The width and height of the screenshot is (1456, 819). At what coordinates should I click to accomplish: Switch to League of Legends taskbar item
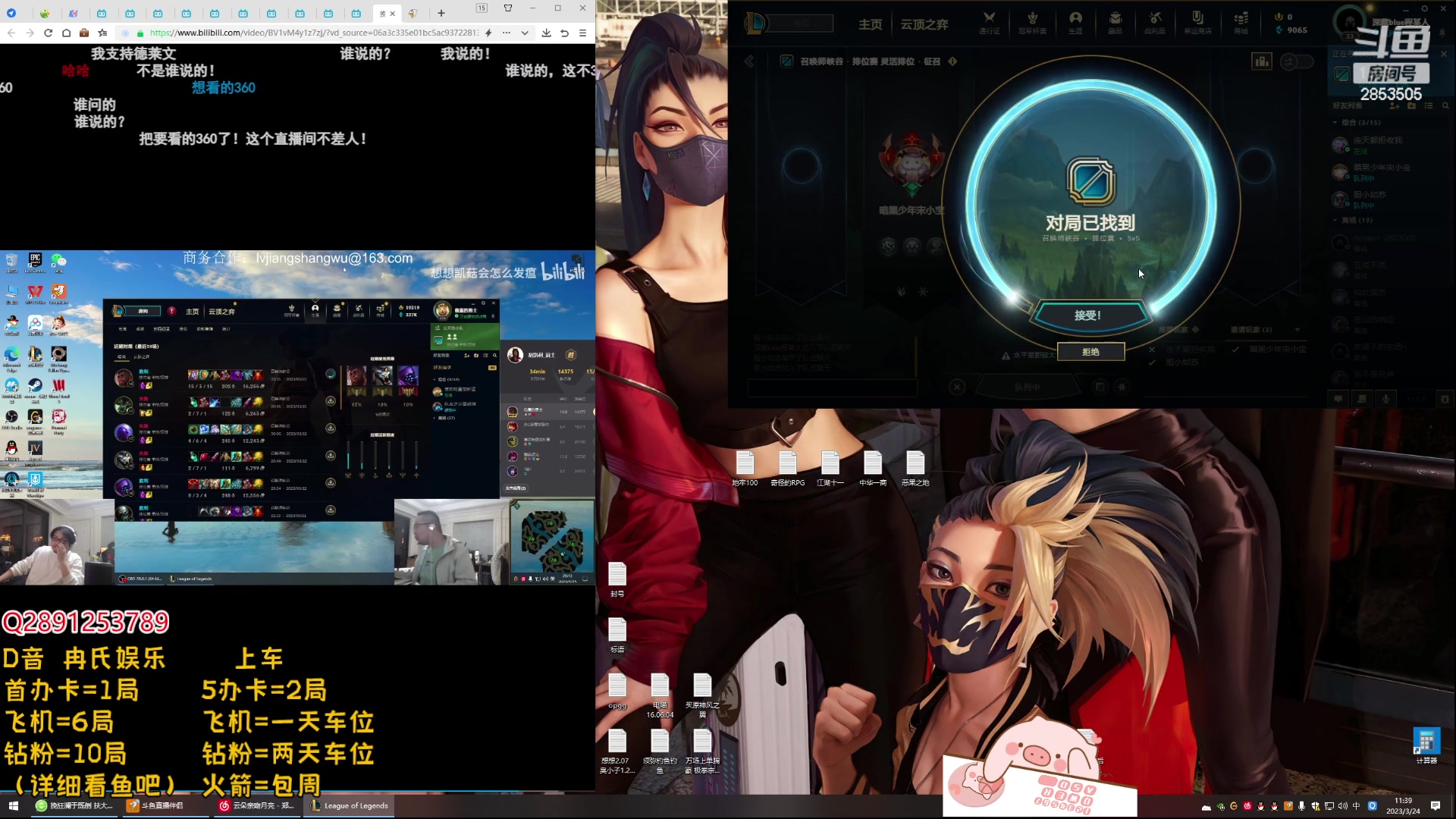(349, 805)
